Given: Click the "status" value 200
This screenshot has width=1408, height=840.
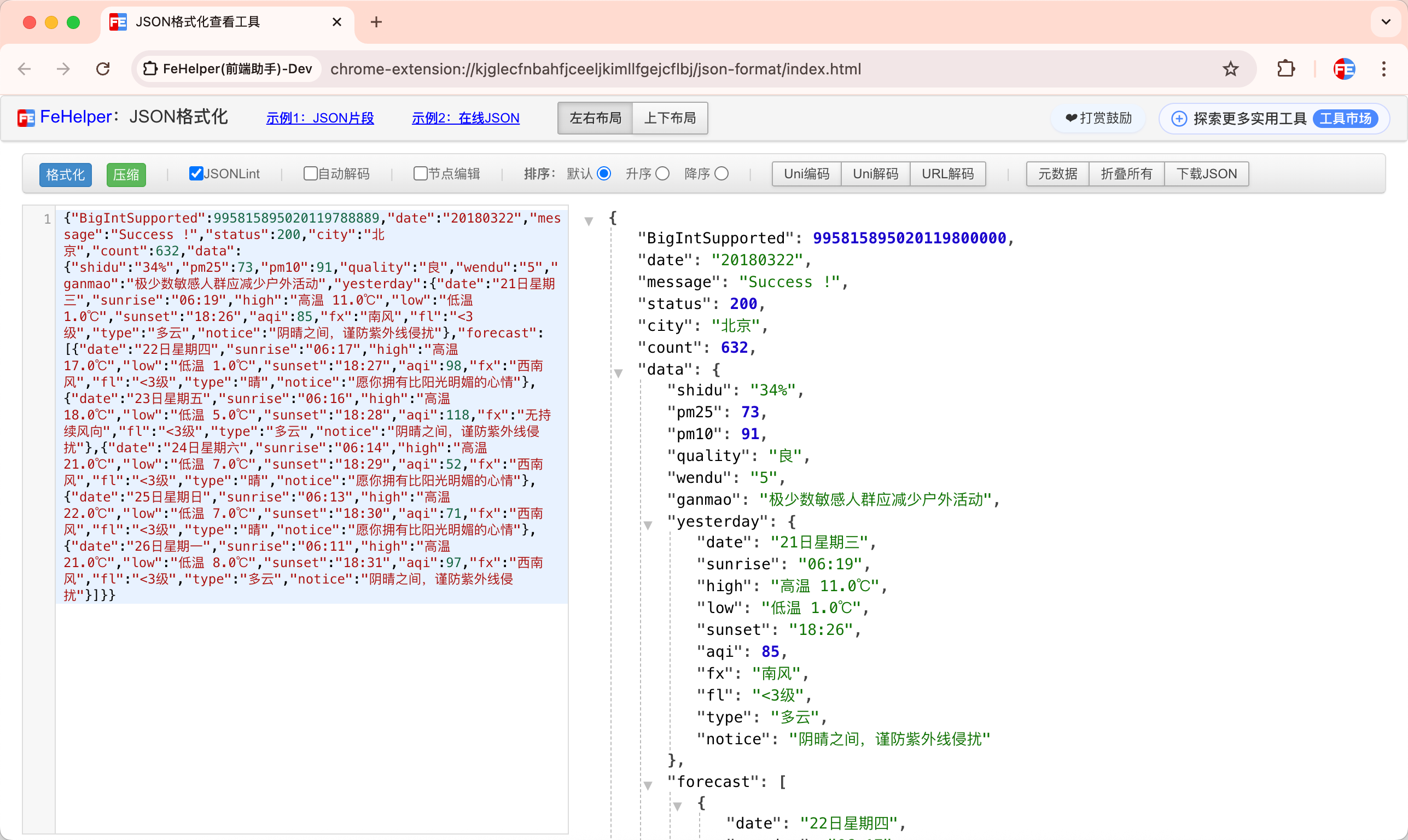Looking at the screenshot, I should pos(743,304).
